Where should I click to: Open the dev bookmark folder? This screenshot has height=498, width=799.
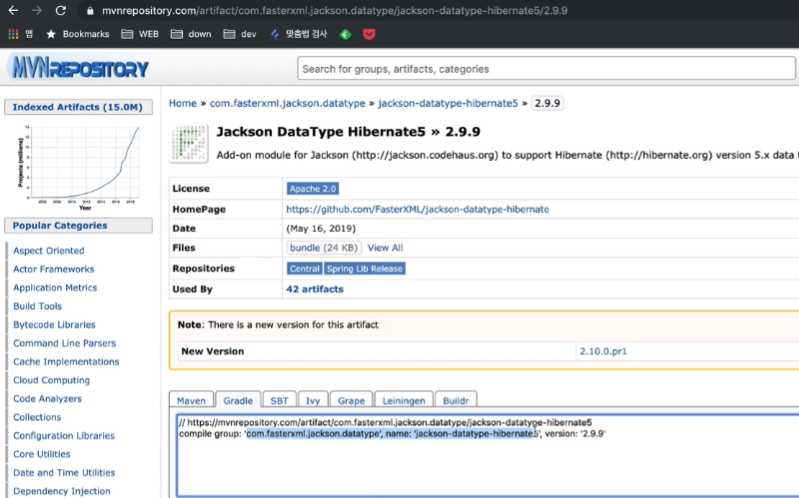[x=240, y=34]
